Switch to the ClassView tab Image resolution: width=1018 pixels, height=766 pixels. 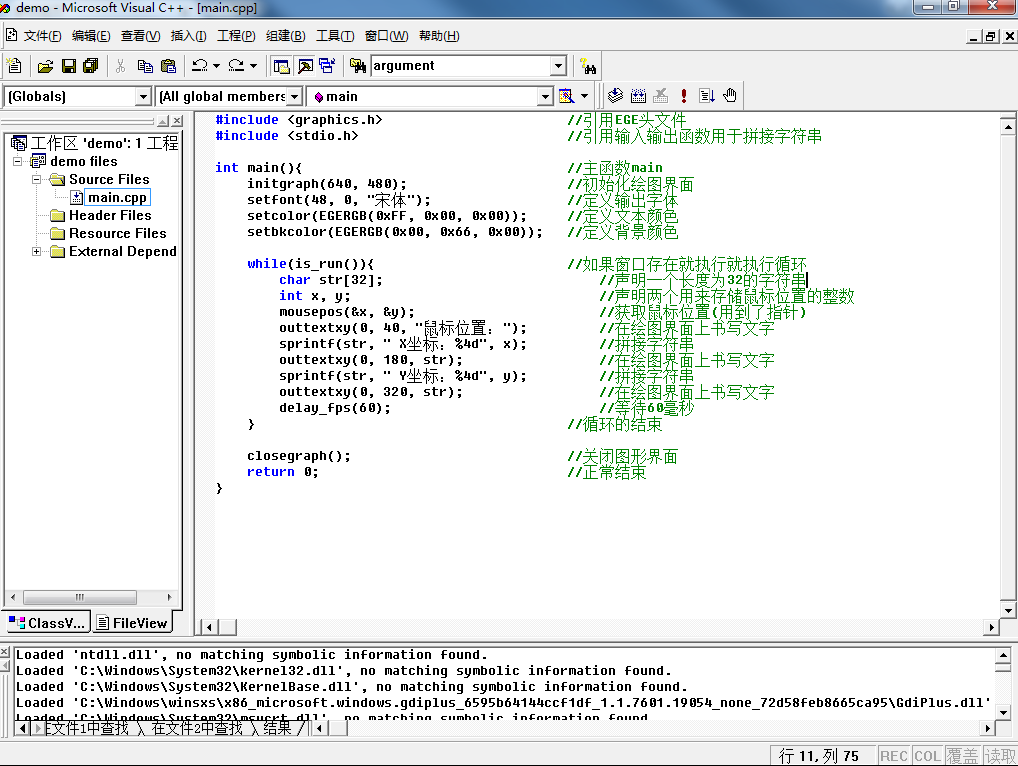(x=47, y=623)
